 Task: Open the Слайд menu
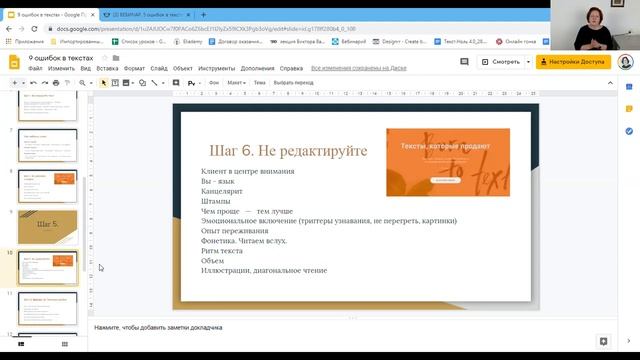[x=159, y=69]
